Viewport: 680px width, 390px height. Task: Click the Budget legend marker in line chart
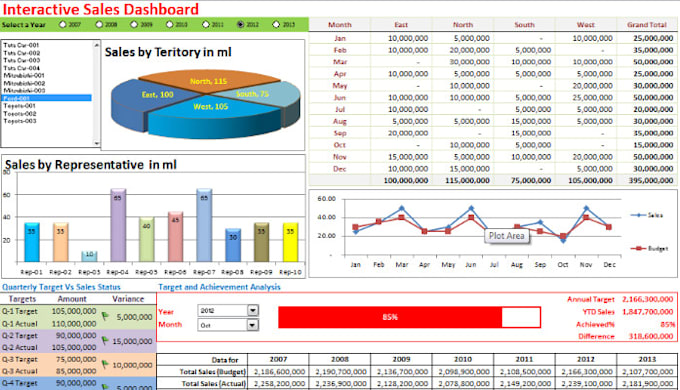point(638,249)
